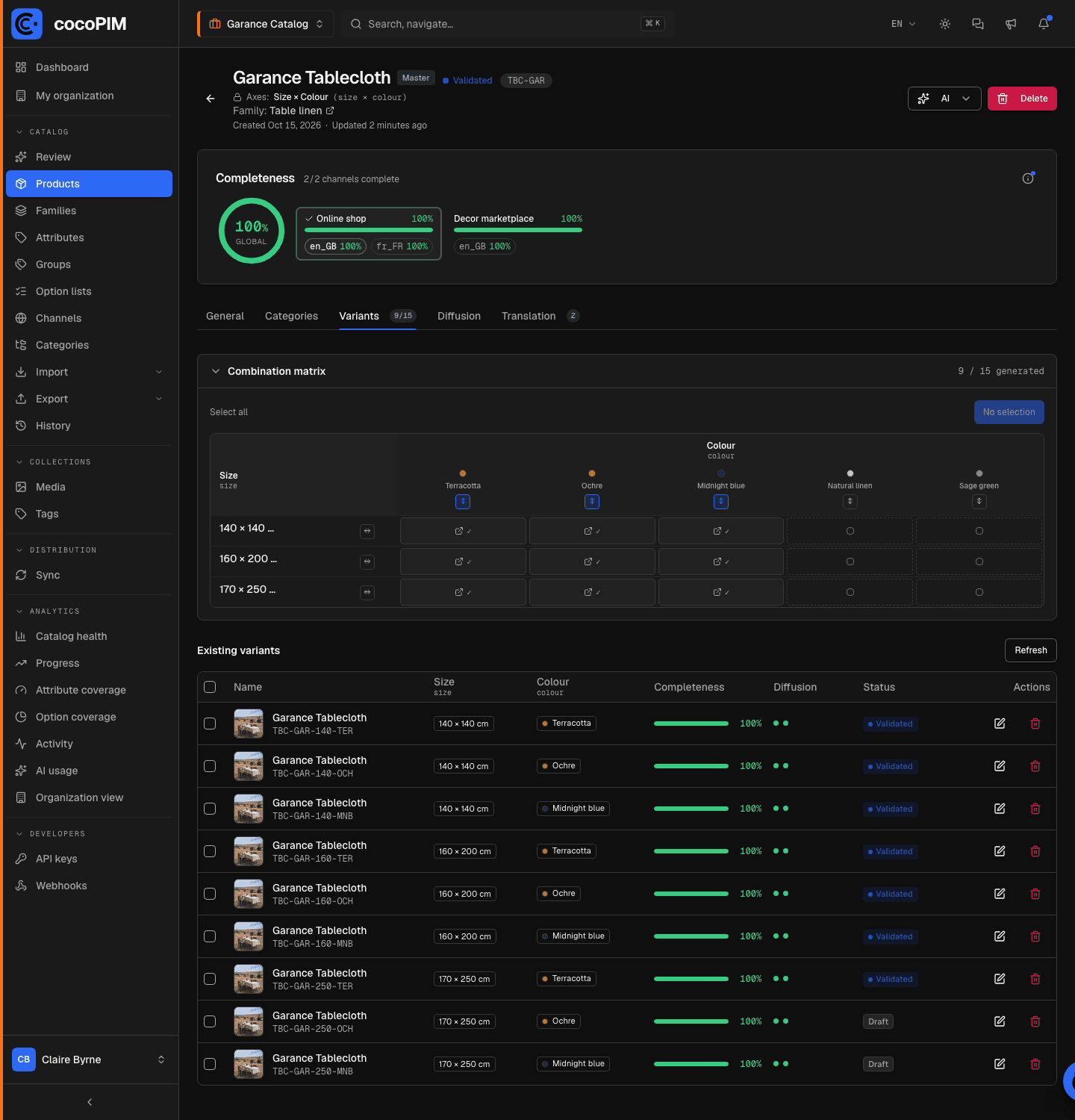Click the completeness info icon

coord(1028,178)
